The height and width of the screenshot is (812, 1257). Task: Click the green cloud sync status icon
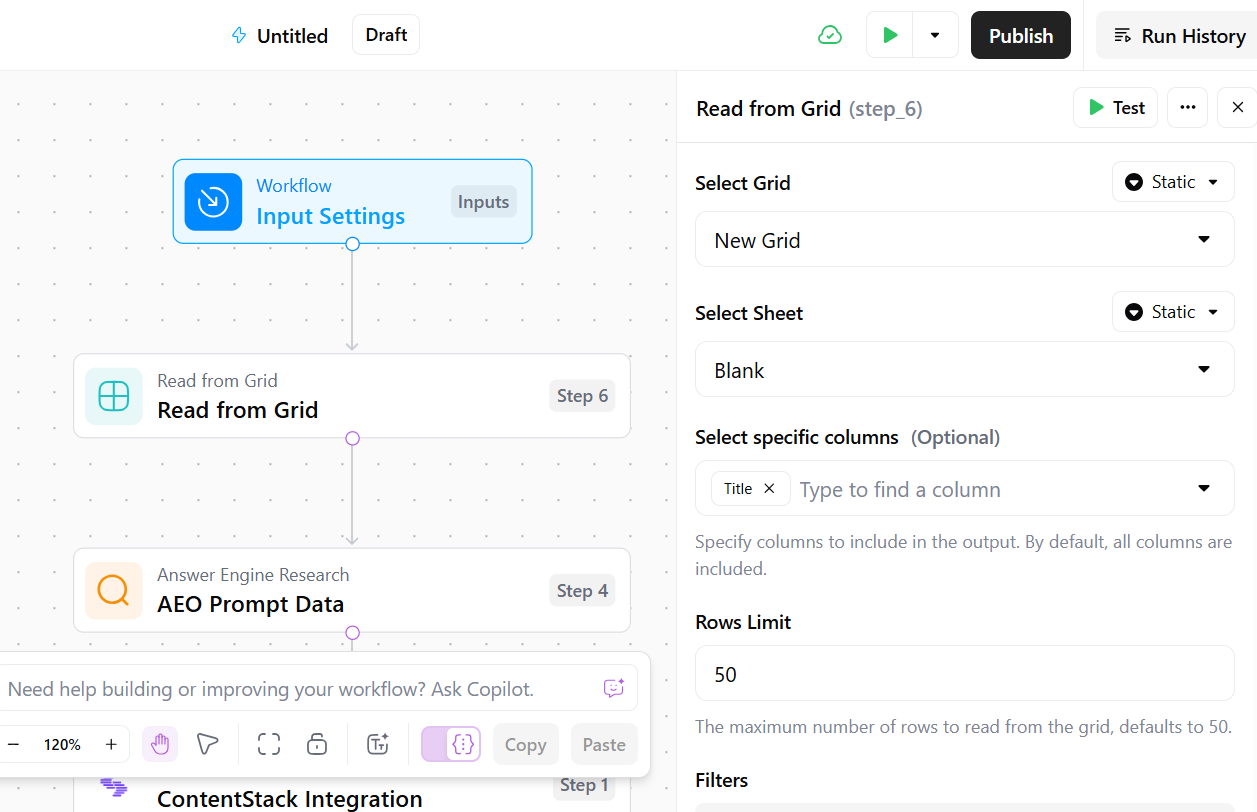(x=830, y=34)
